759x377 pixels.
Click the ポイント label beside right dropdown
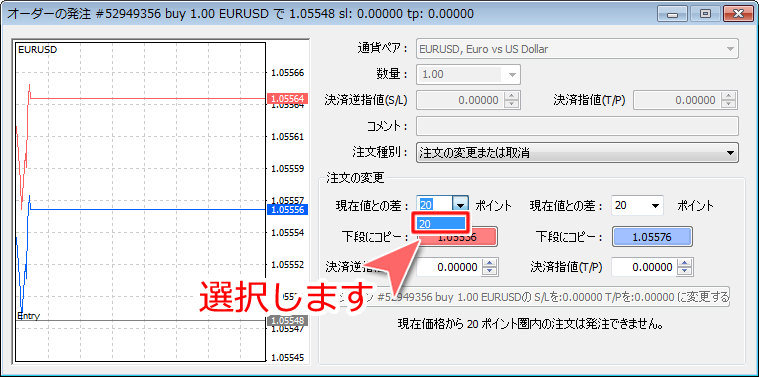695,206
